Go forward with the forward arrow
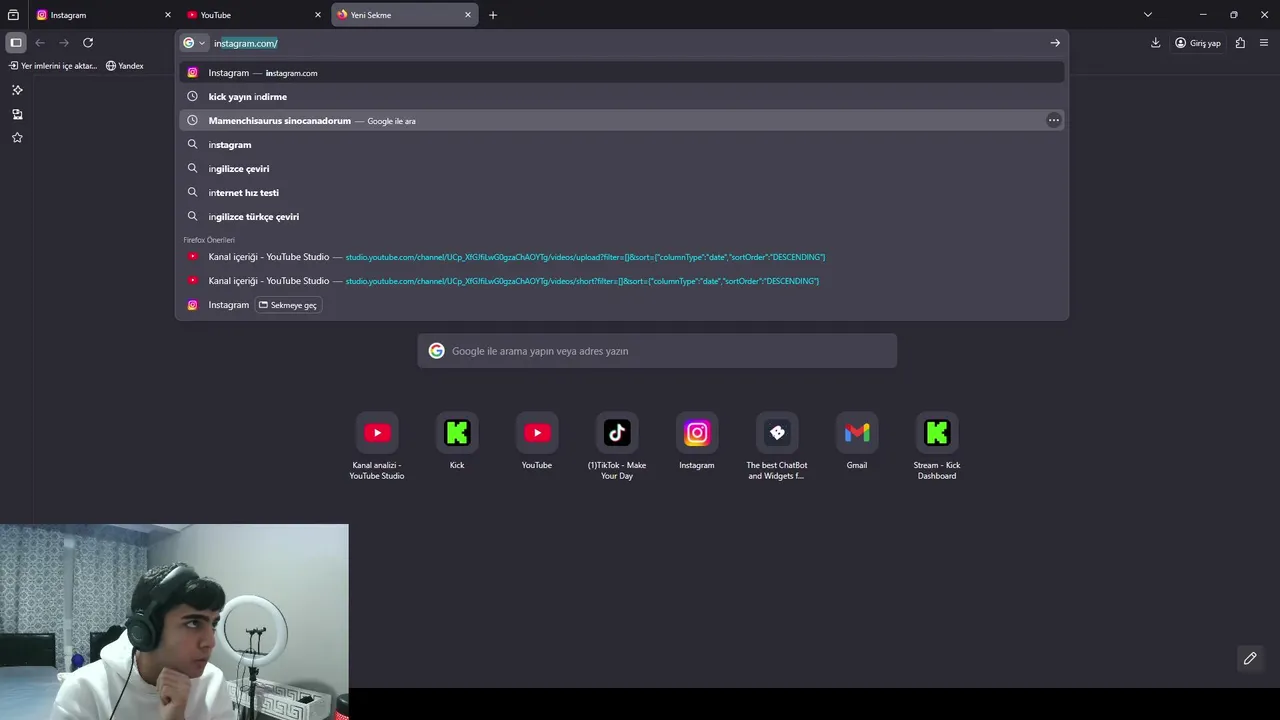Image resolution: width=1280 pixels, height=720 pixels. pyautogui.click(x=64, y=43)
